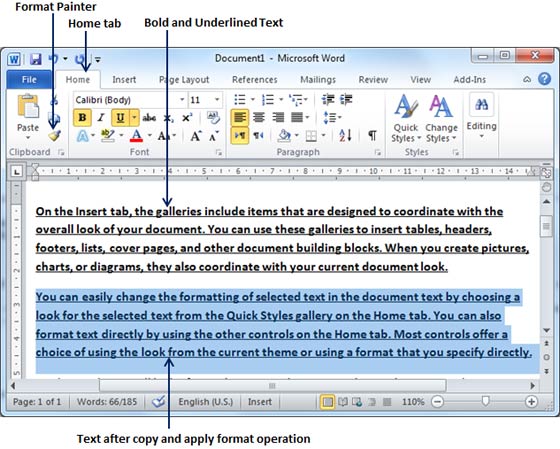Viewport: 560px width, 449px height.
Task: Toggle right-to-left text direction
Action: [x=258, y=135]
